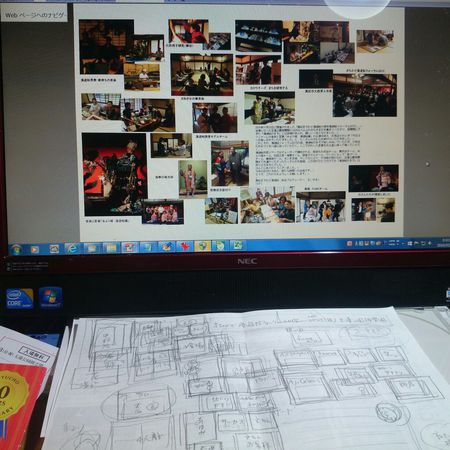Open the large red-background performer photo

click(114, 174)
